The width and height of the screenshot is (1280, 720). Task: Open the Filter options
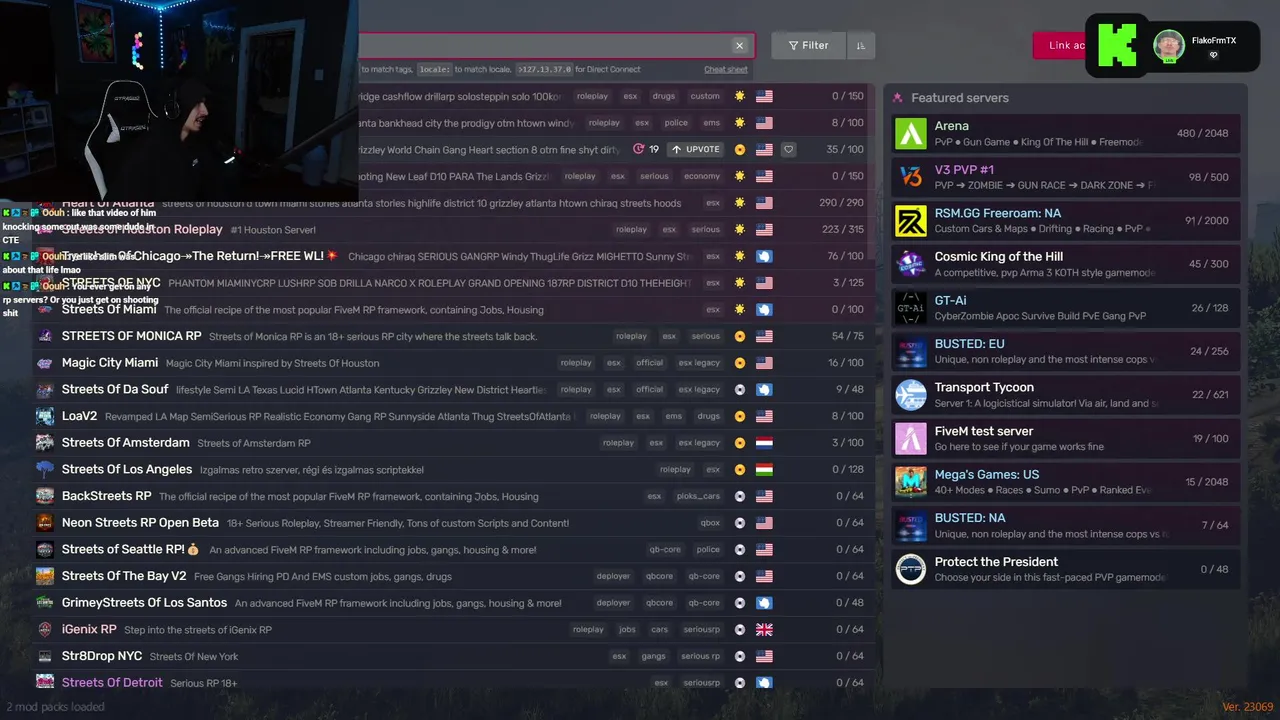coord(808,45)
